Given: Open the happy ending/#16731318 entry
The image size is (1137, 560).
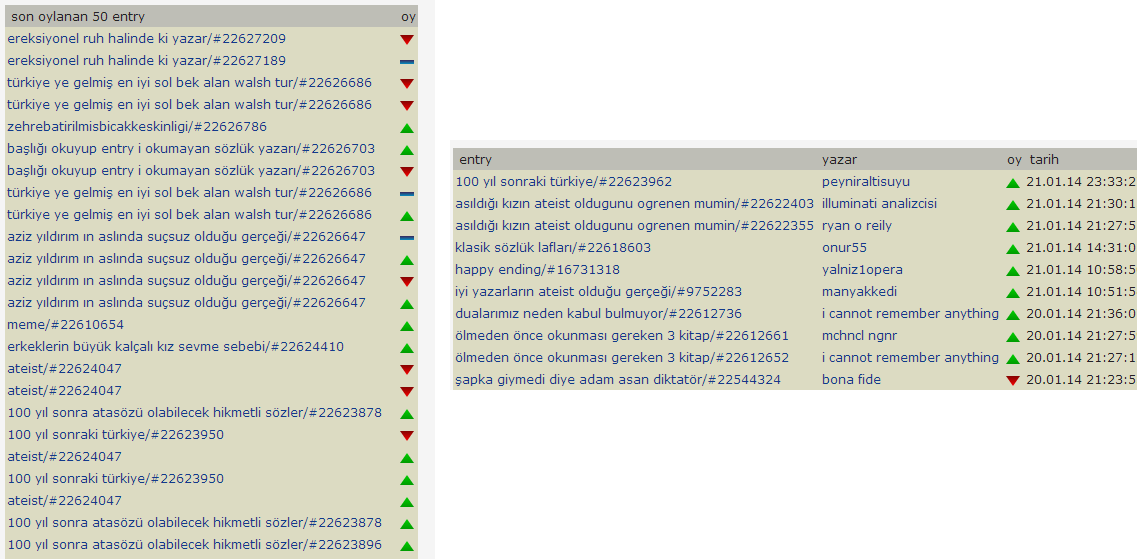Looking at the screenshot, I should tap(537, 270).
